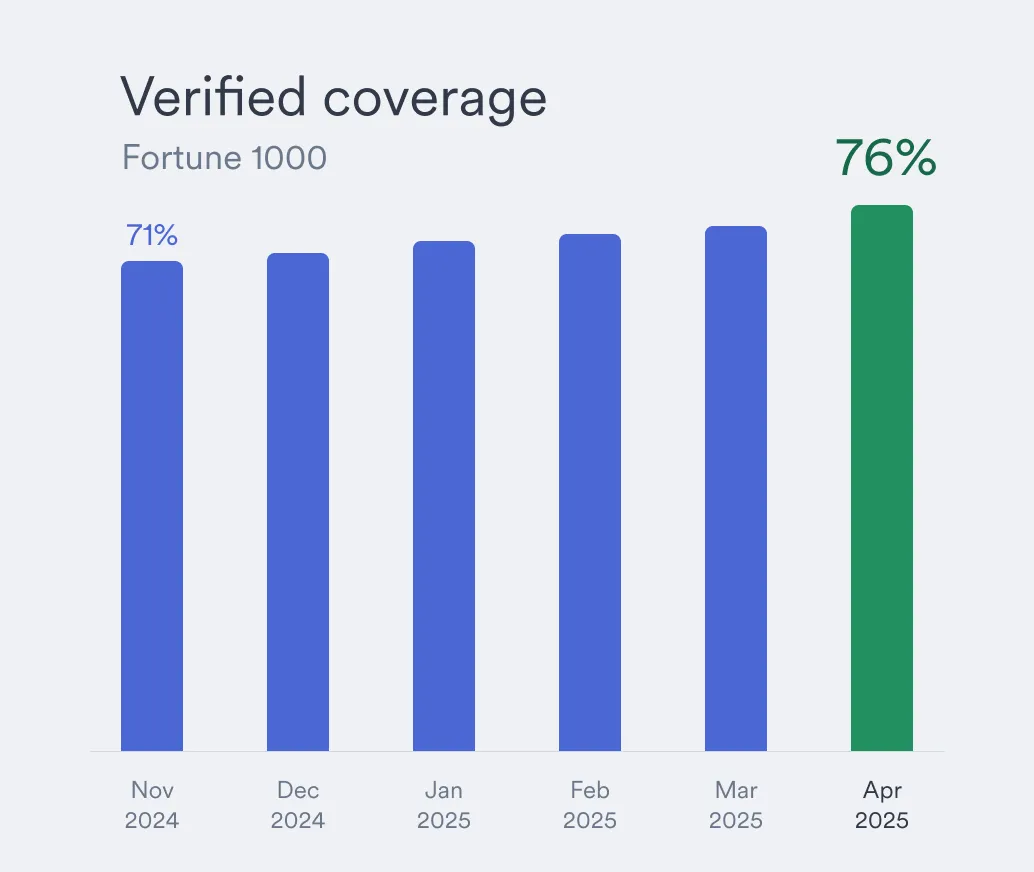1034x872 pixels.
Task: Click the Nov 2024 axis label
Action: 152,805
